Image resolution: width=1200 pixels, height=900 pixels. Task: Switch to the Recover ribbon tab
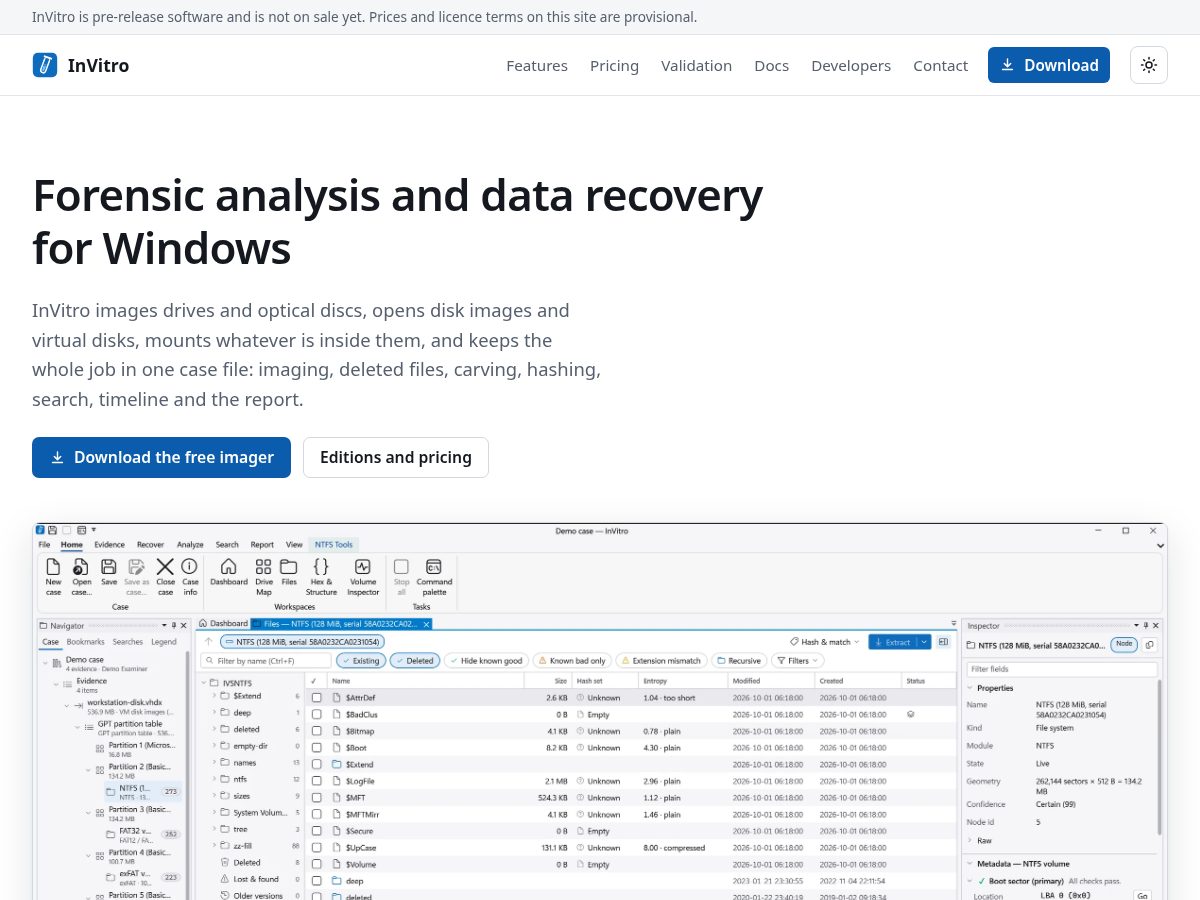(150, 545)
